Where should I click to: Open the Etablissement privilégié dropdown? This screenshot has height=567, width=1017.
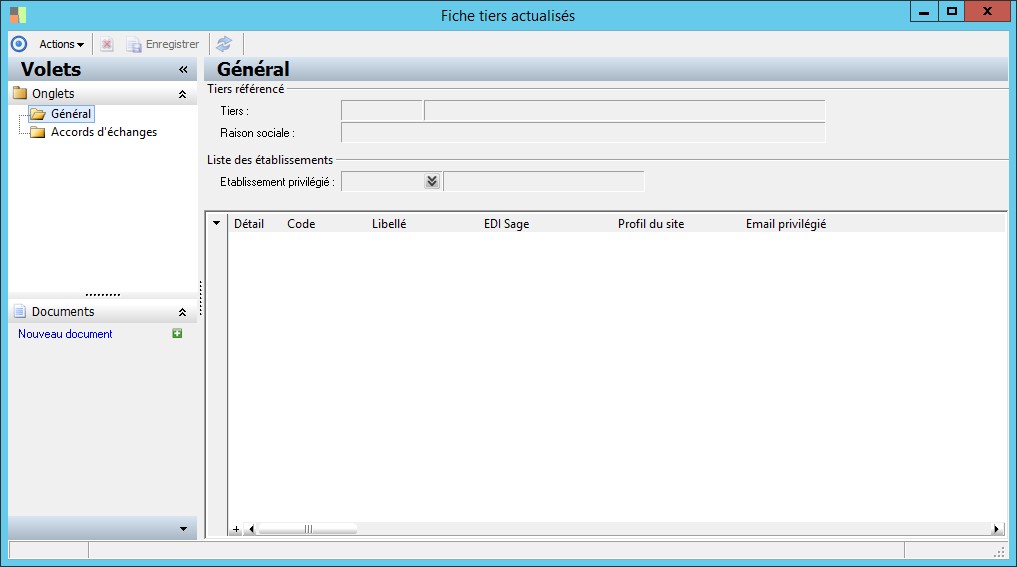point(432,182)
